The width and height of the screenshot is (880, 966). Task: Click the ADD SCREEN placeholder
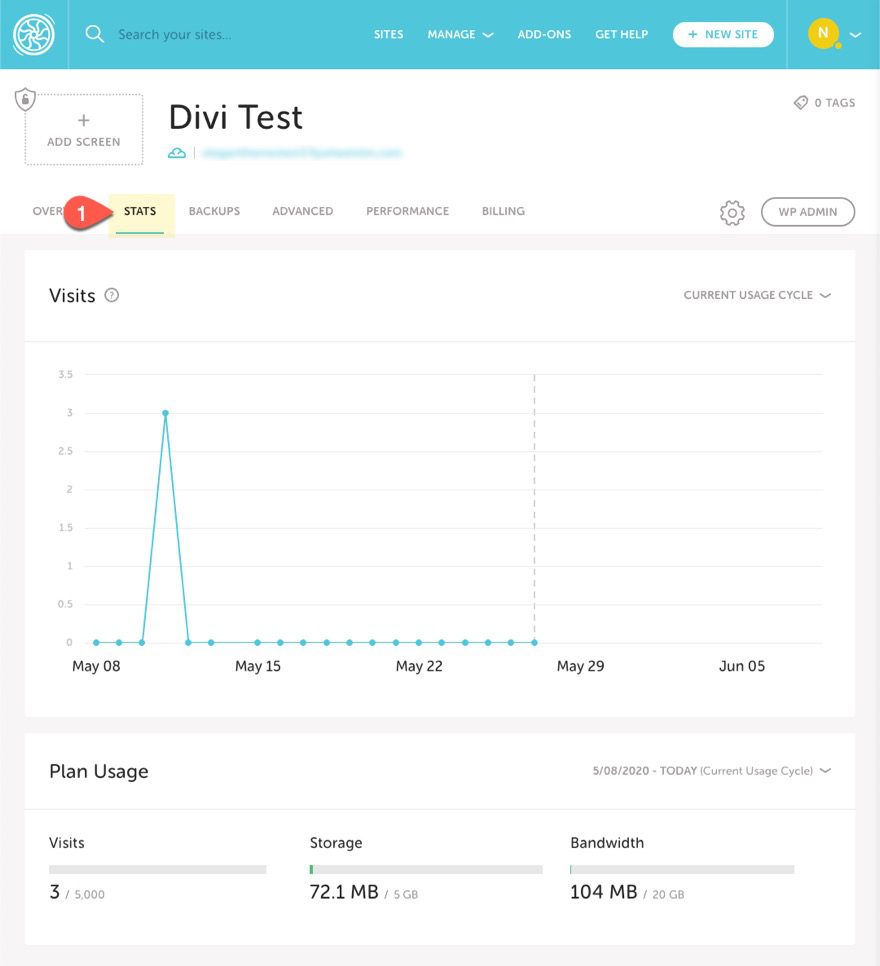click(84, 129)
